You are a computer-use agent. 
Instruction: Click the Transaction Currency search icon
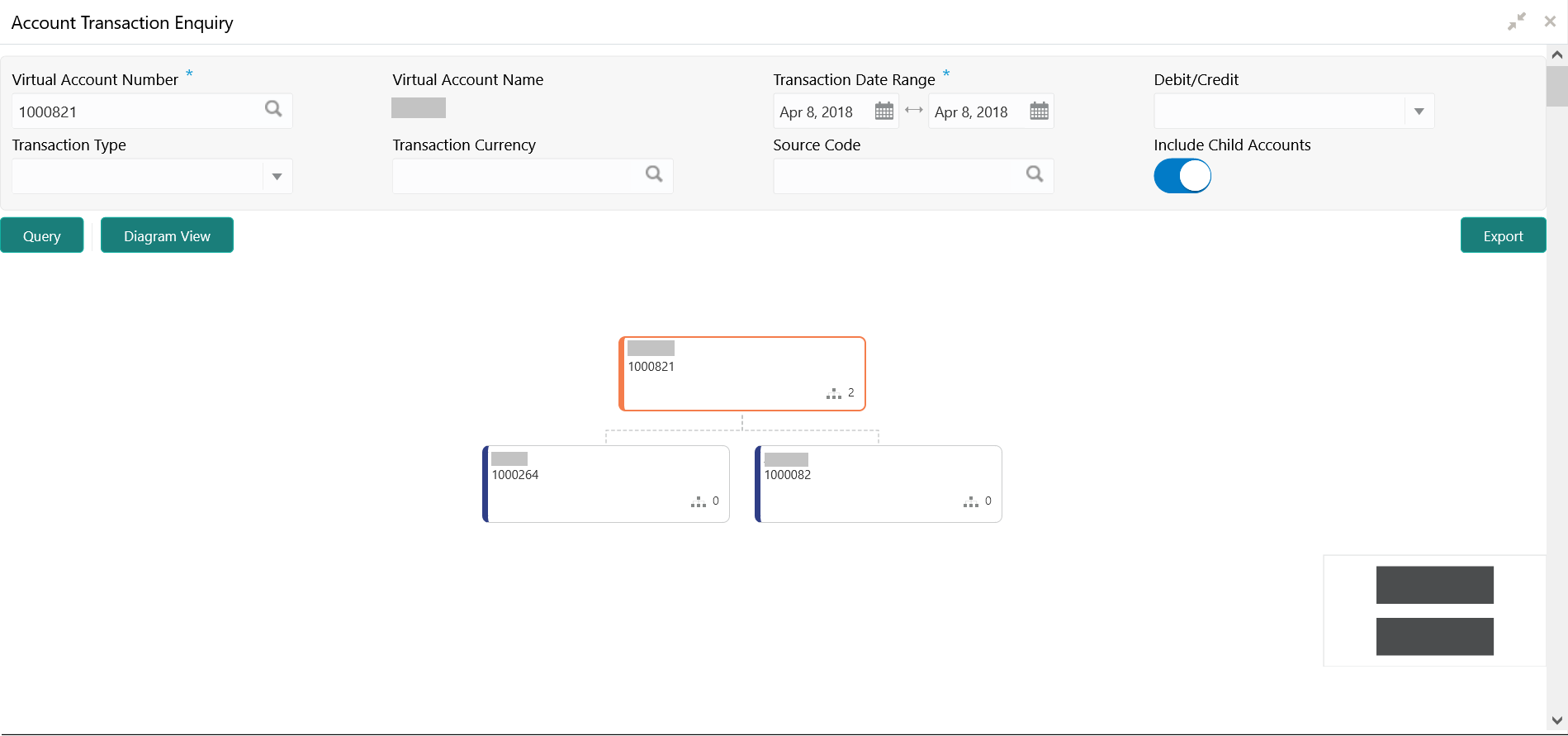pyautogui.click(x=654, y=174)
